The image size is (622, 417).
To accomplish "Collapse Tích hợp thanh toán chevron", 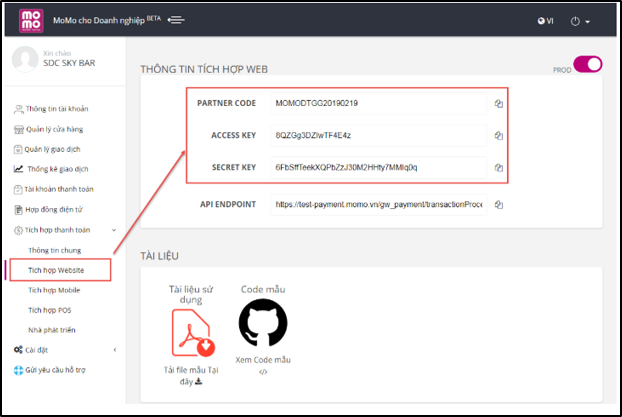I will pyautogui.click(x=114, y=230).
